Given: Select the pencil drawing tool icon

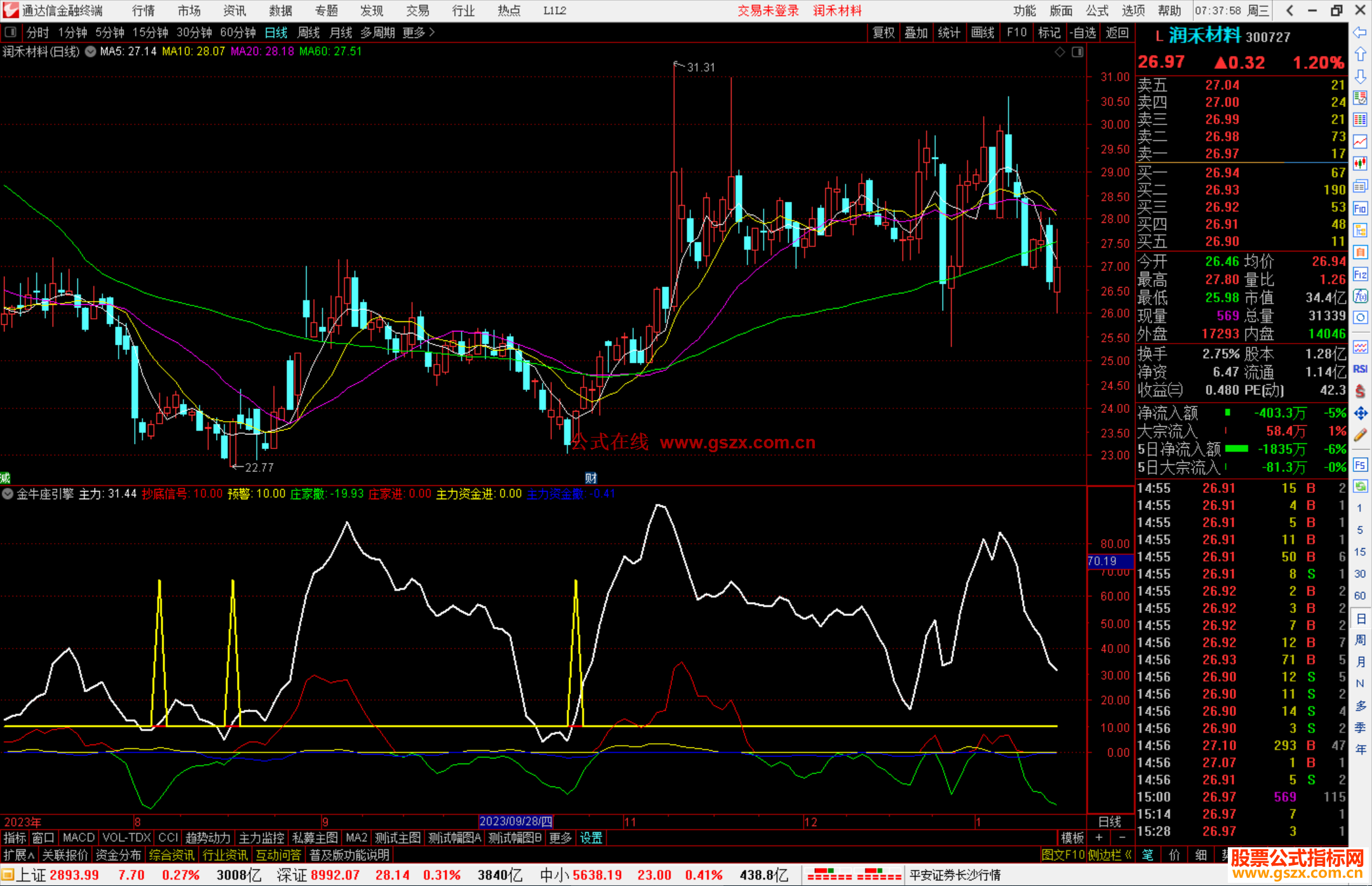Looking at the screenshot, I should pyautogui.click(x=1360, y=436).
